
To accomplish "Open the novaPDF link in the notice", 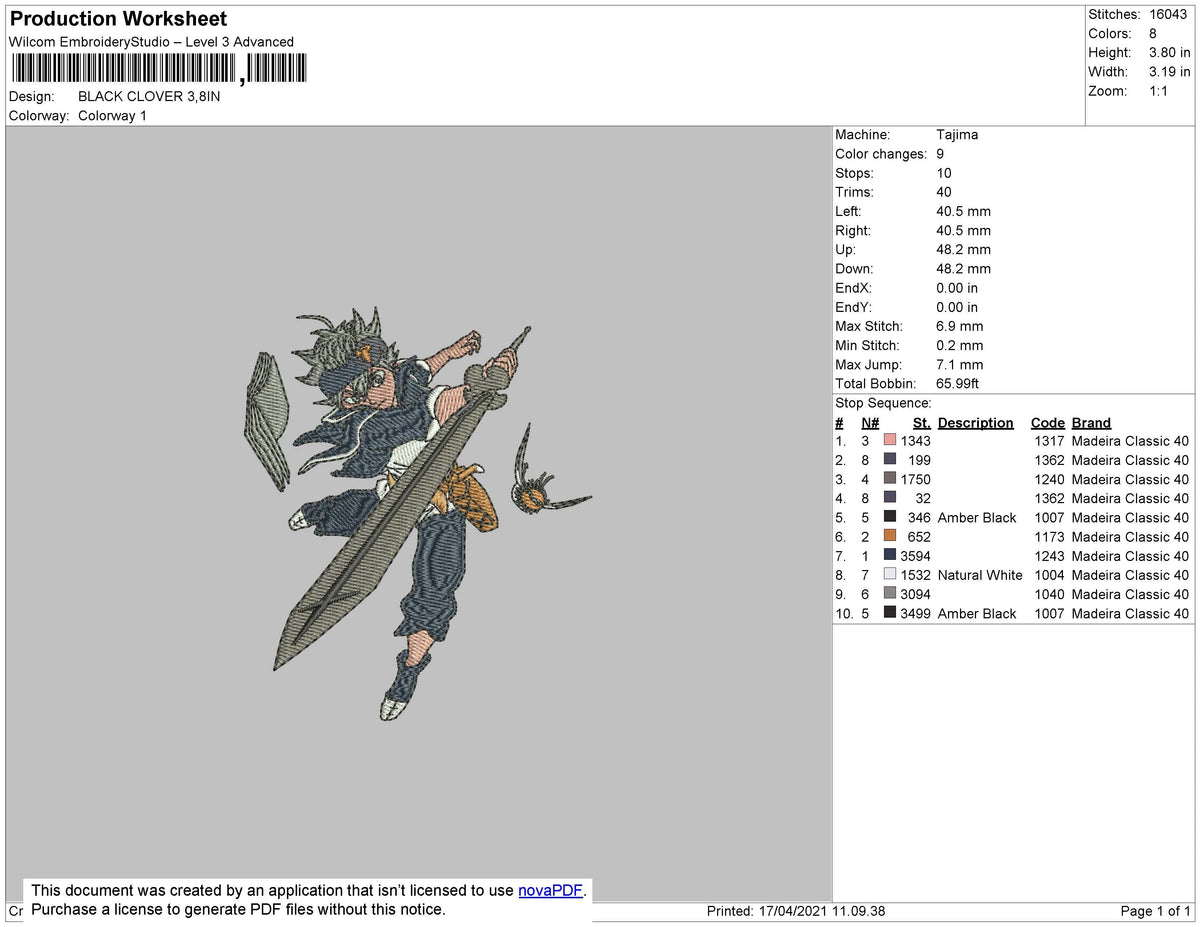I will [550, 890].
